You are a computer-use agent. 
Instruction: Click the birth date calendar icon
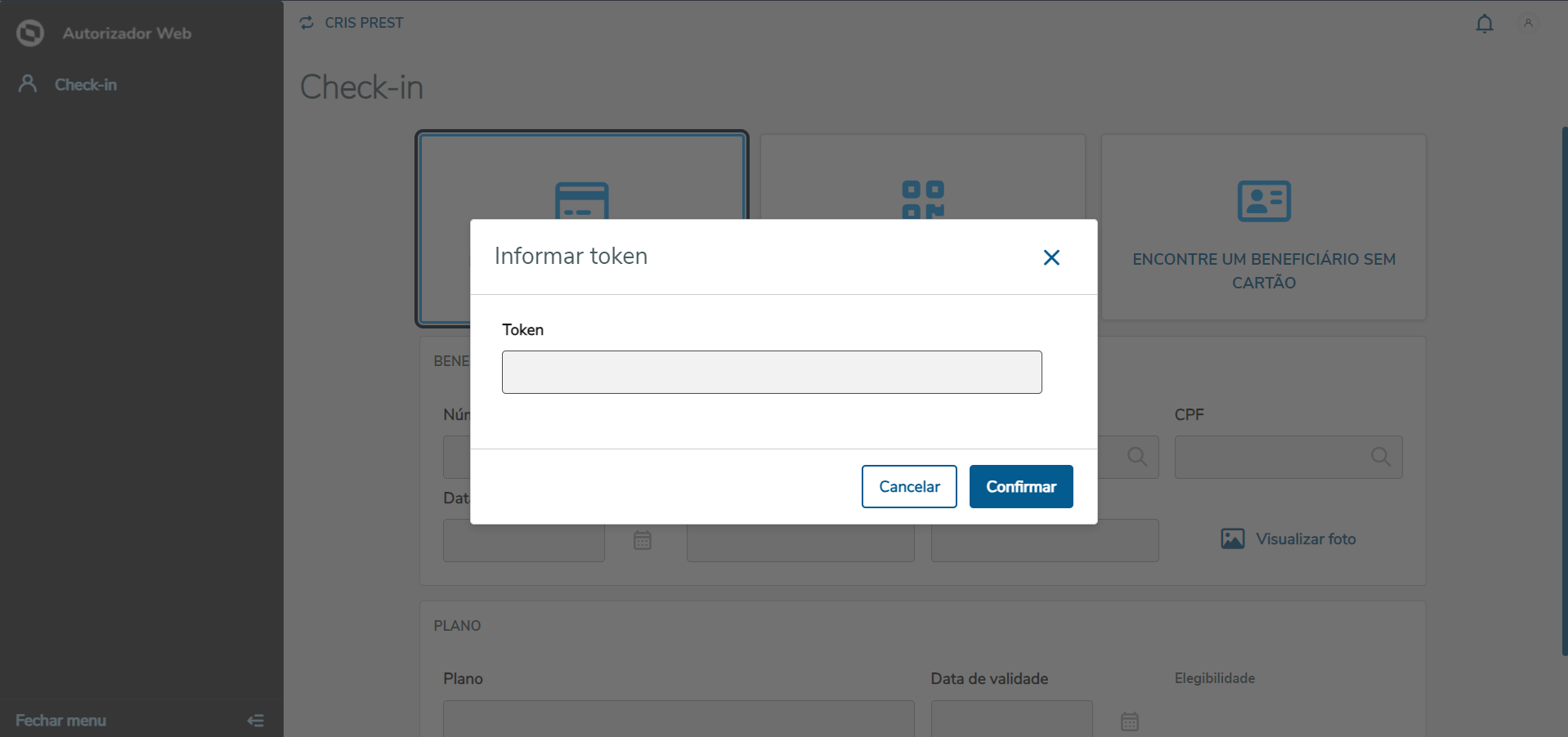click(642, 540)
